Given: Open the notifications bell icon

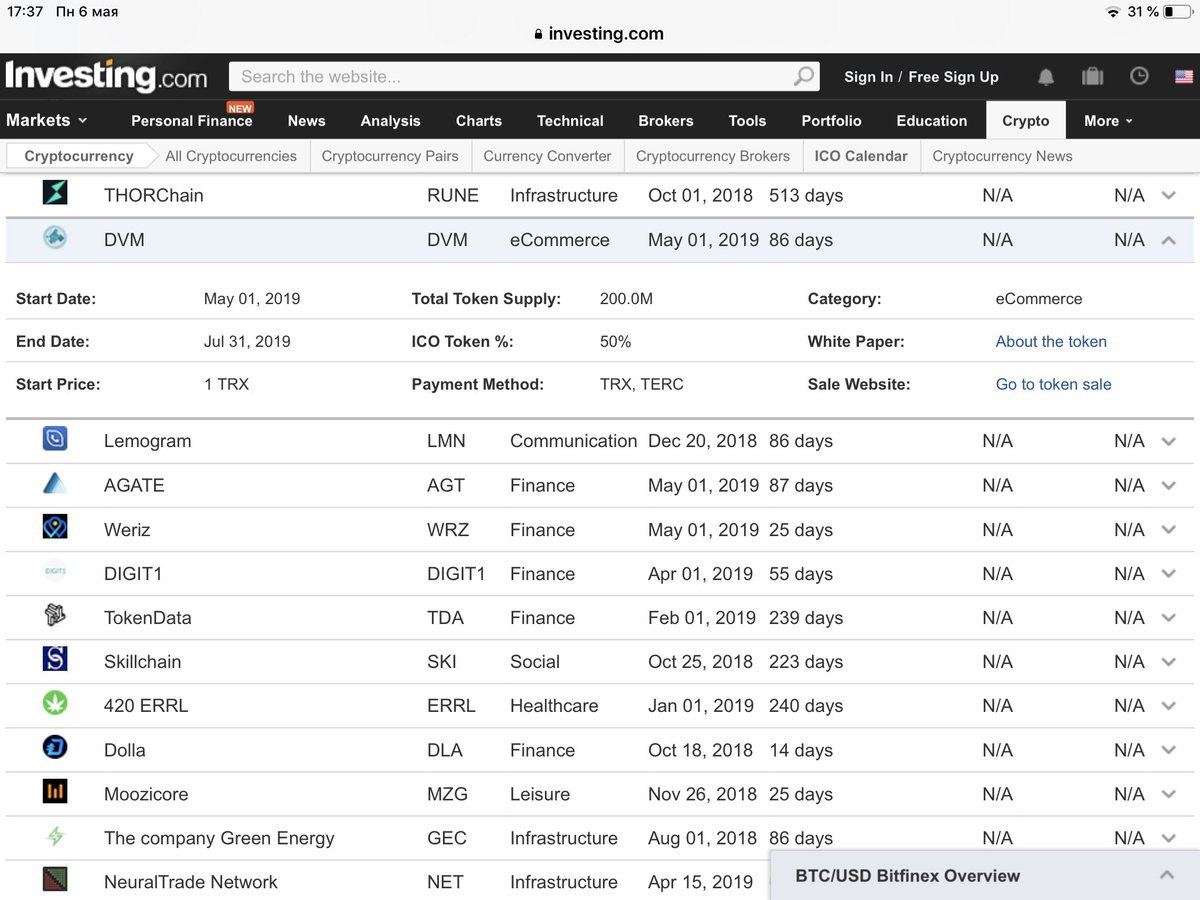Looking at the screenshot, I should click(1046, 77).
